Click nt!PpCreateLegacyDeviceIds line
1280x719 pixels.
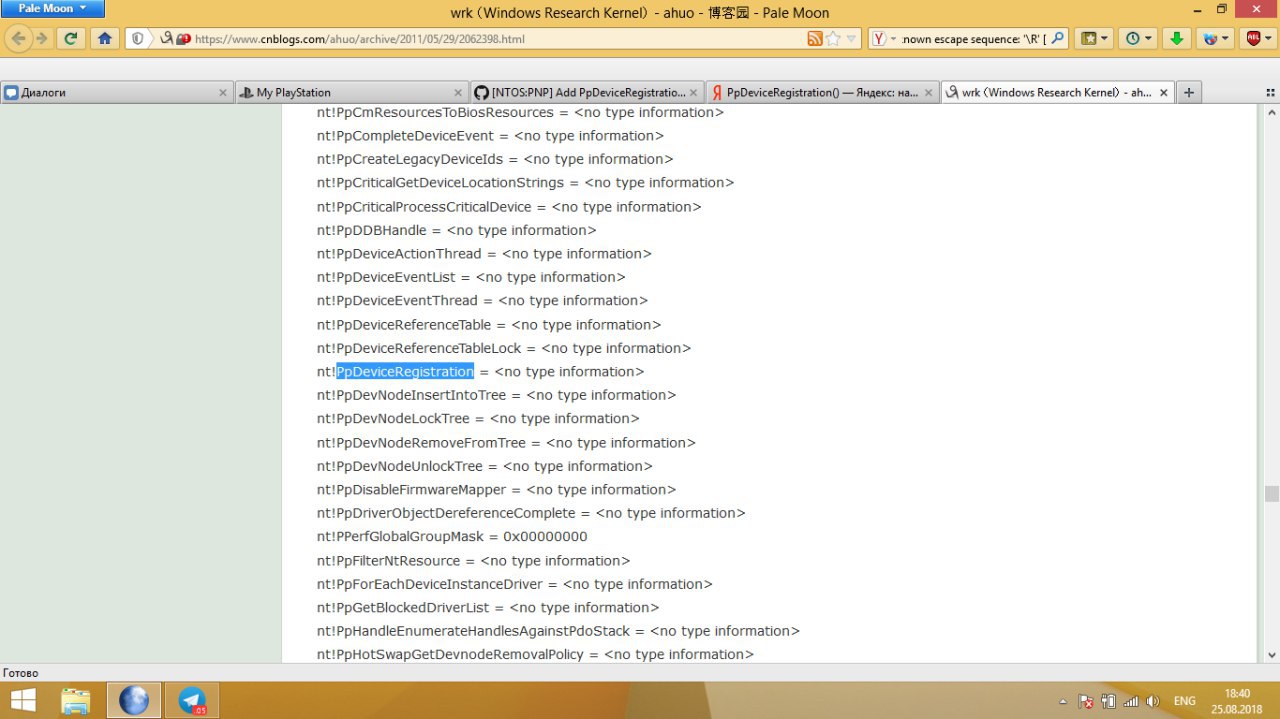(495, 159)
